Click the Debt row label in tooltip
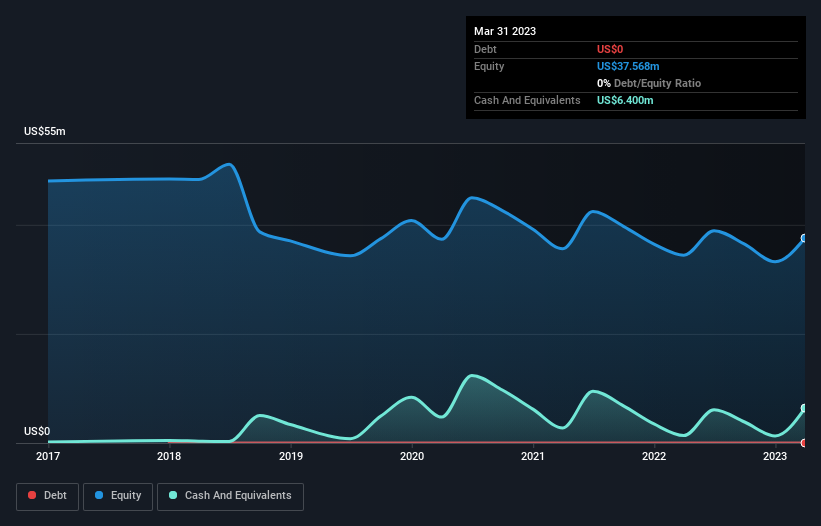The width and height of the screenshot is (821, 526). [485, 49]
